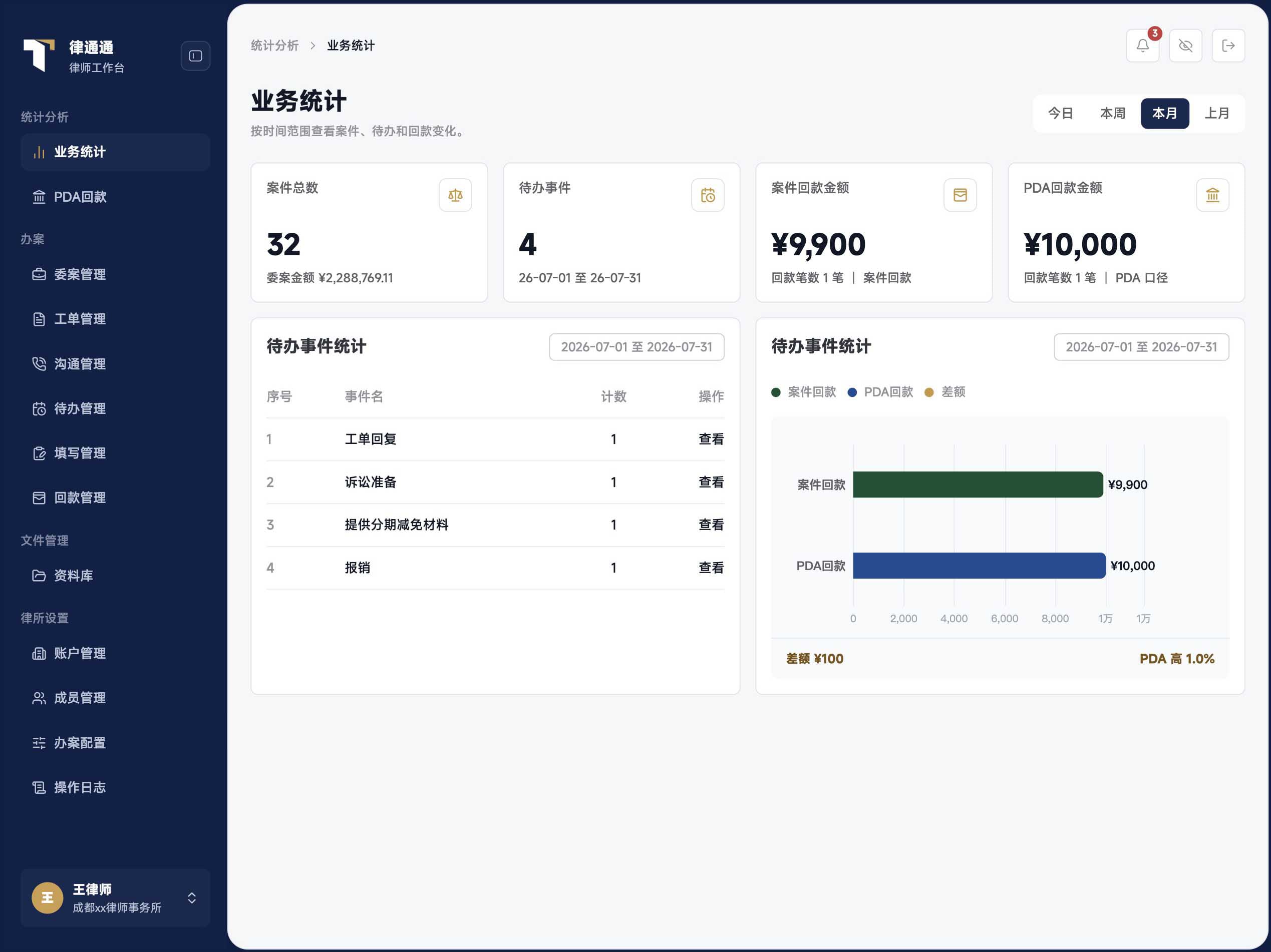This screenshot has height=952, width=1271.
Task: Click the 计数 column header
Action: coord(613,397)
